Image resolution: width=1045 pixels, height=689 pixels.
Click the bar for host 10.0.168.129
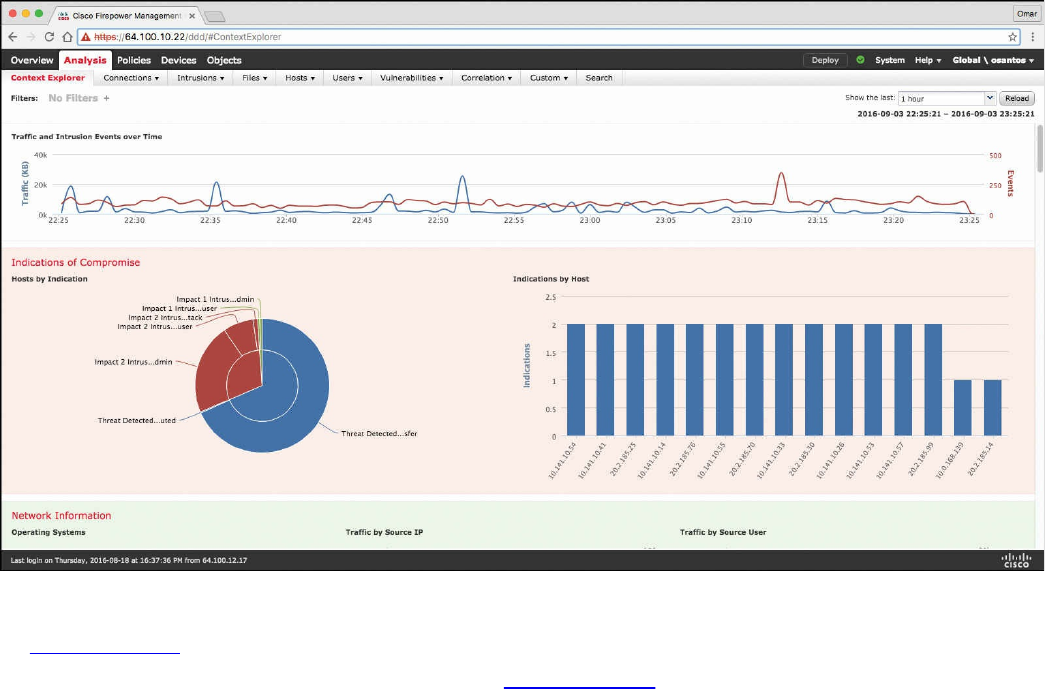point(963,408)
